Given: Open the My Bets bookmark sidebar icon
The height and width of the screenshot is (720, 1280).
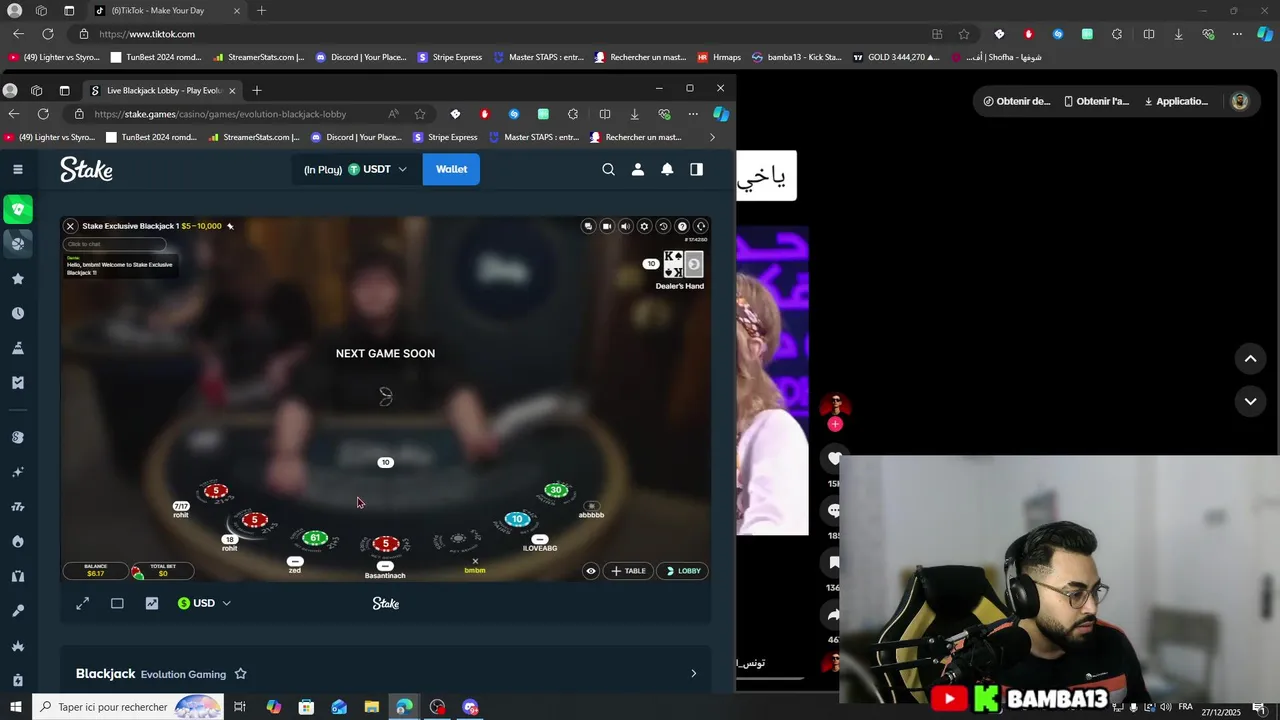Looking at the screenshot, I should pos(18,382).
